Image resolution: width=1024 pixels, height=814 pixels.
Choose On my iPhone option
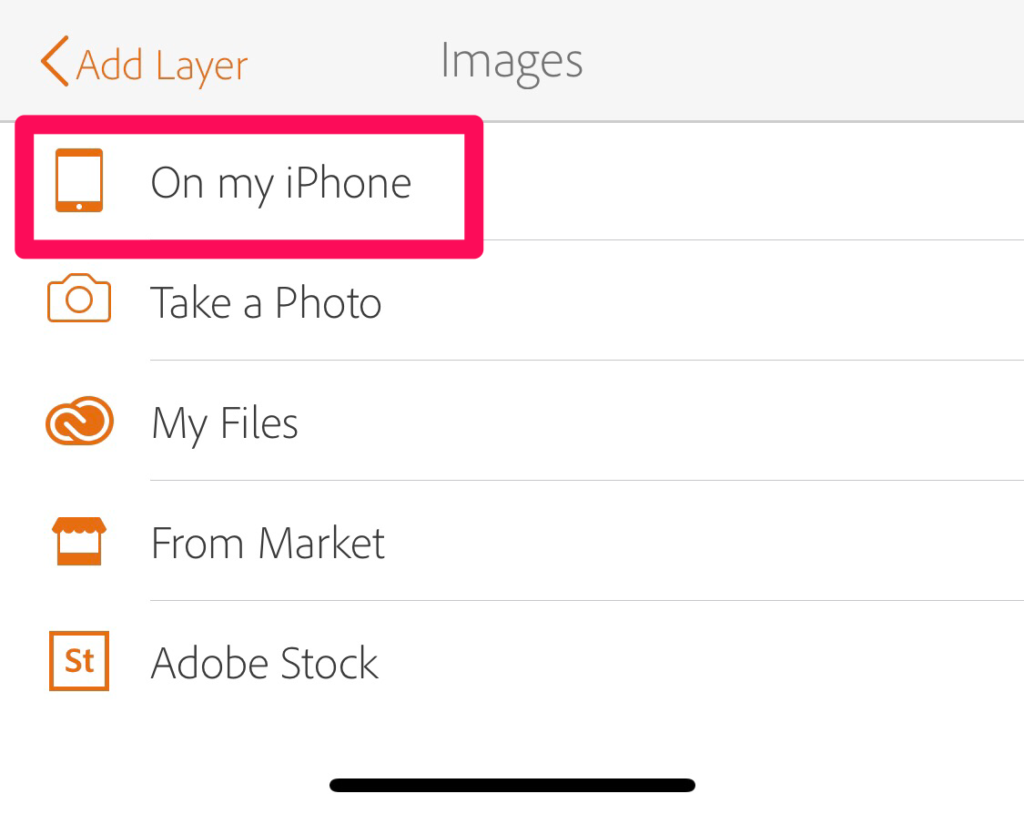click(x=281, y=183)
